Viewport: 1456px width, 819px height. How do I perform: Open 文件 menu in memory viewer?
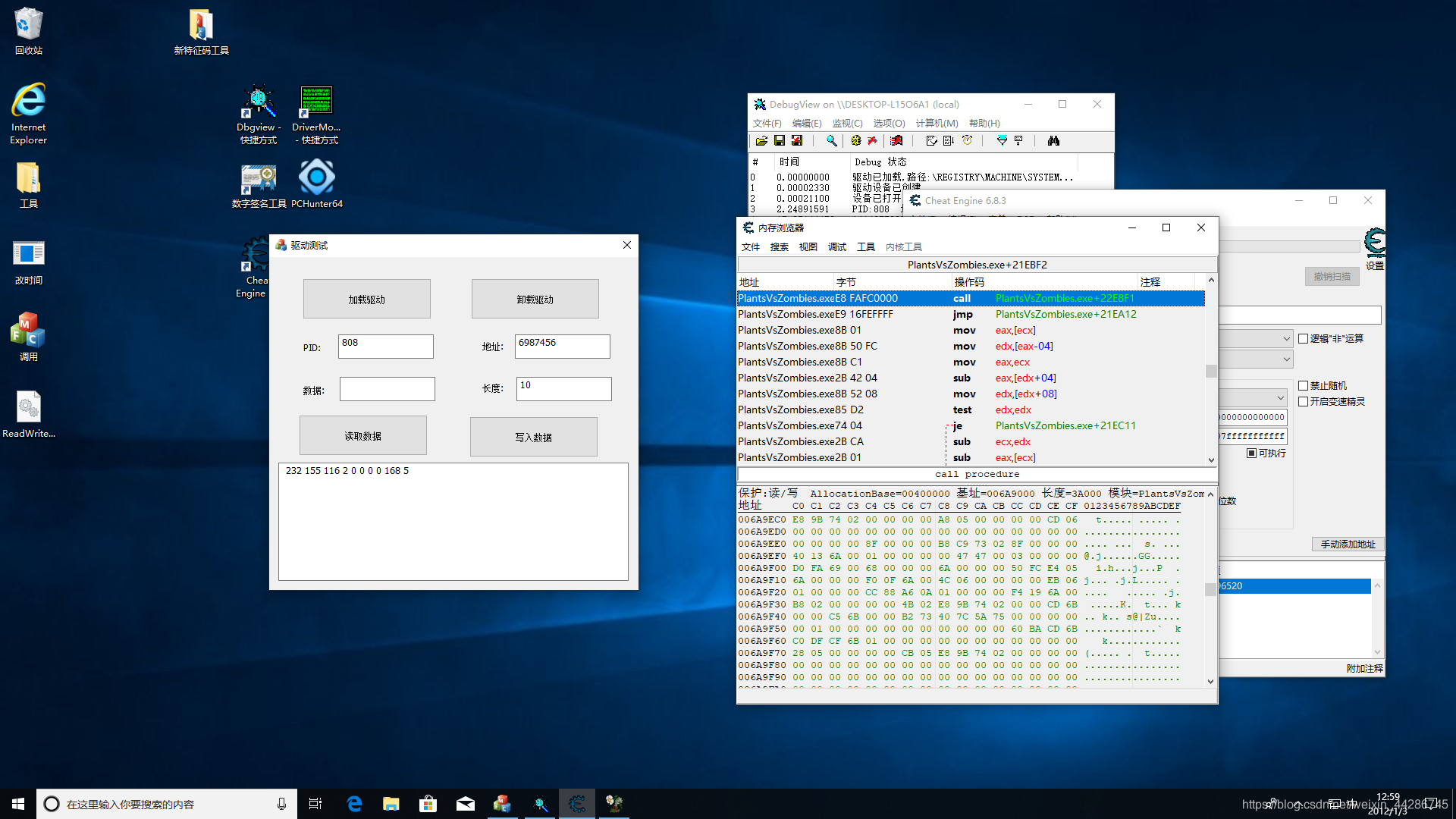[x=751, y=247]
